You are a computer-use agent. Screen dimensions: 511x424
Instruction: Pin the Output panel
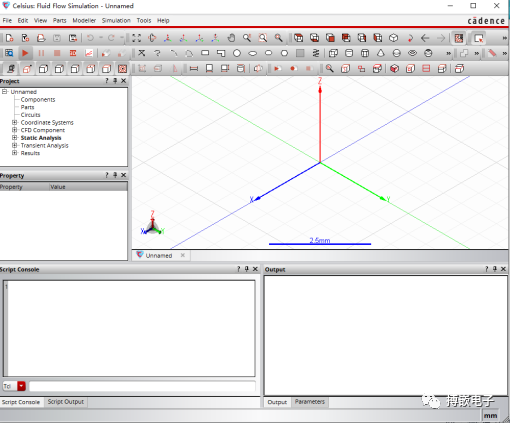(x=495, y=269)
